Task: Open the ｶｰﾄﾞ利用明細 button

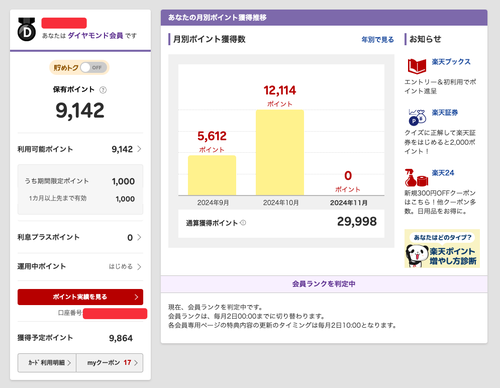Action: pos(47,363)
